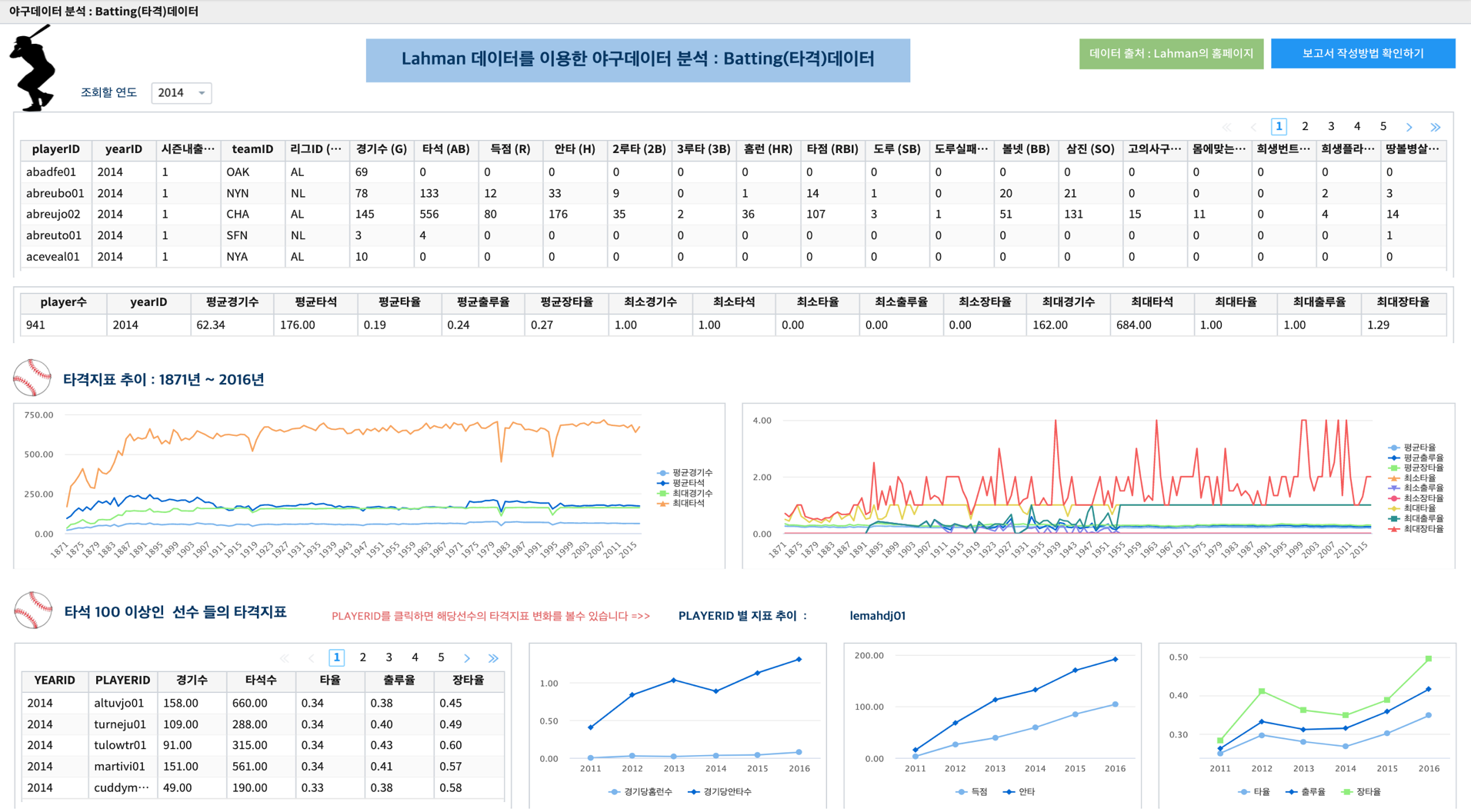This screenshot has height=812, width=1471.
Task: Click previous page arrow in player stats table
Action: coord(311,658)
